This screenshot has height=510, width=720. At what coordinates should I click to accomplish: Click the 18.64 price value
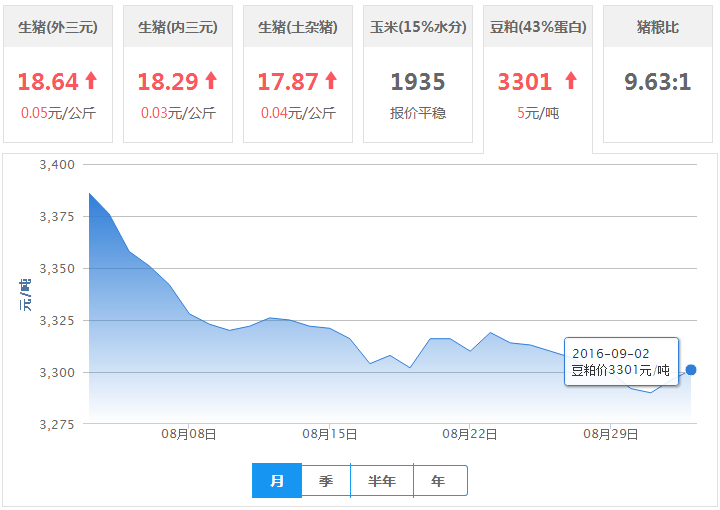click(x=48, y=82)
